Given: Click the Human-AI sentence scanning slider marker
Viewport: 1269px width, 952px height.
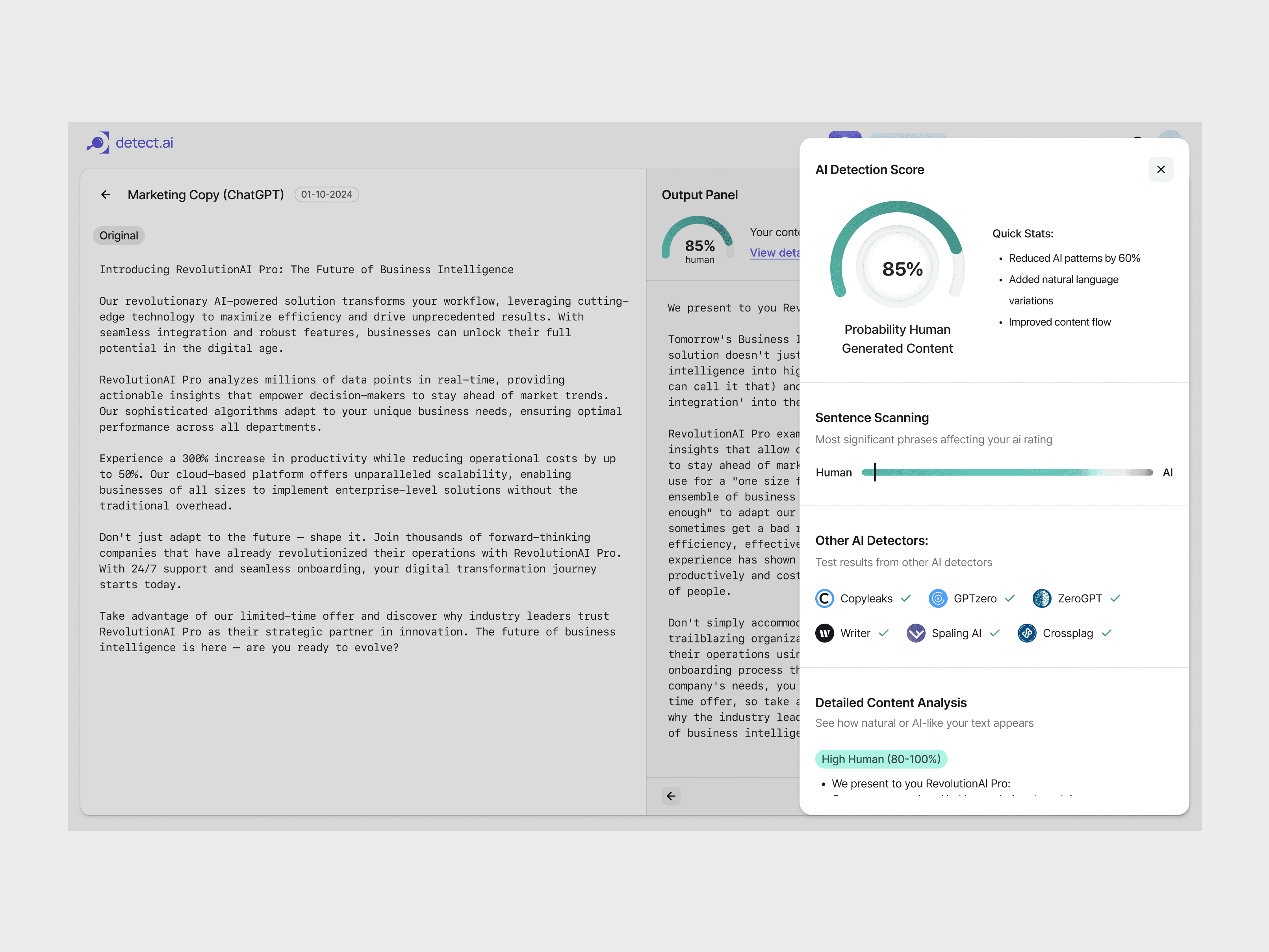Looking at the screenshot, I should click(x=875, y=472).
